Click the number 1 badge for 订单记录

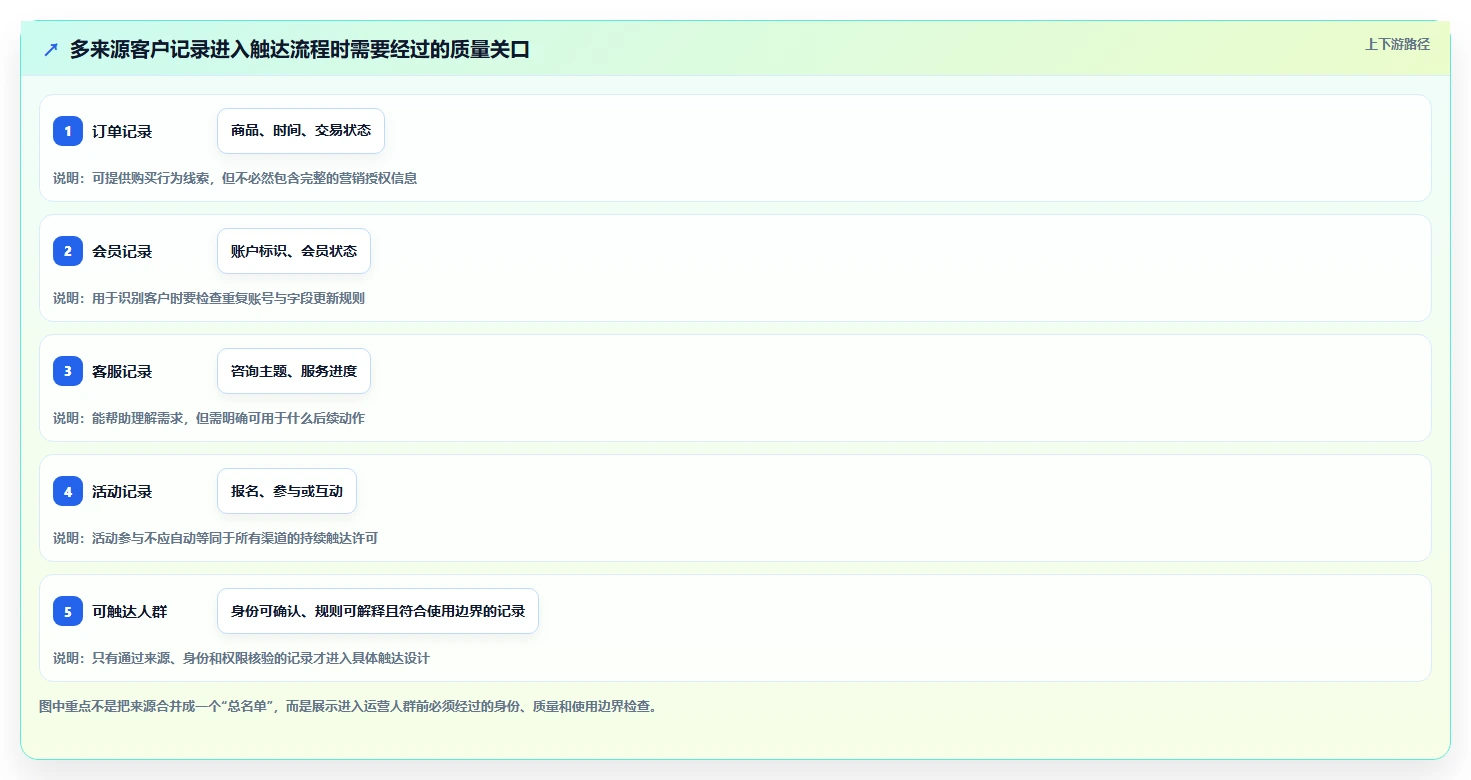click(68, 131)
